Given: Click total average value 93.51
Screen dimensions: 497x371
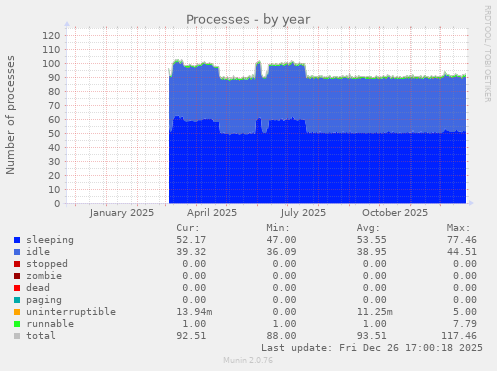Looking at the screenshot, I should [371, 336].
